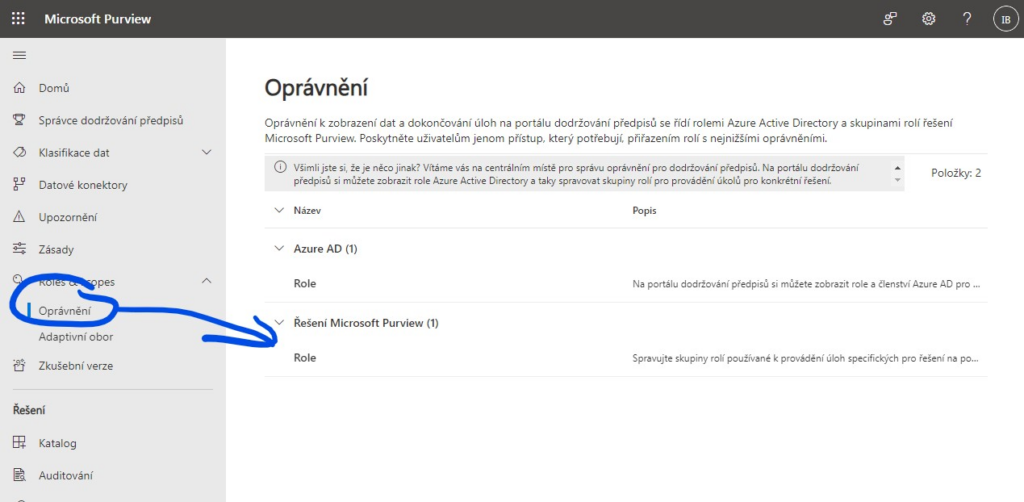Open Auditování under Řešení

(65, 475)
